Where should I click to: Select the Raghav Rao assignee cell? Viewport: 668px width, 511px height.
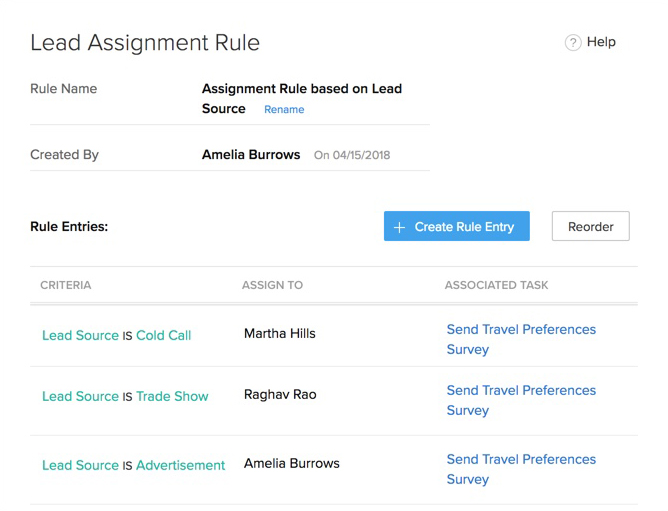point(280,395)
